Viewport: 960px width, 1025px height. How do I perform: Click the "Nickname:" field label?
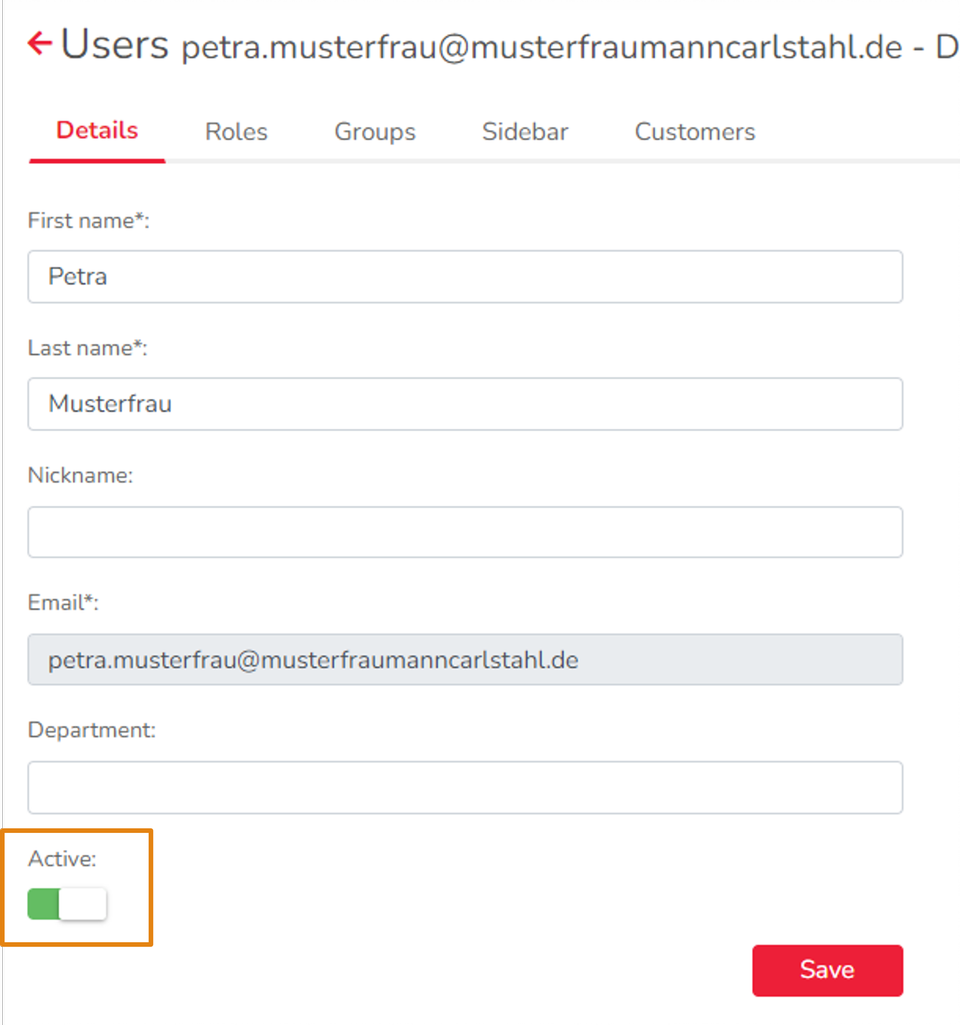80,476
